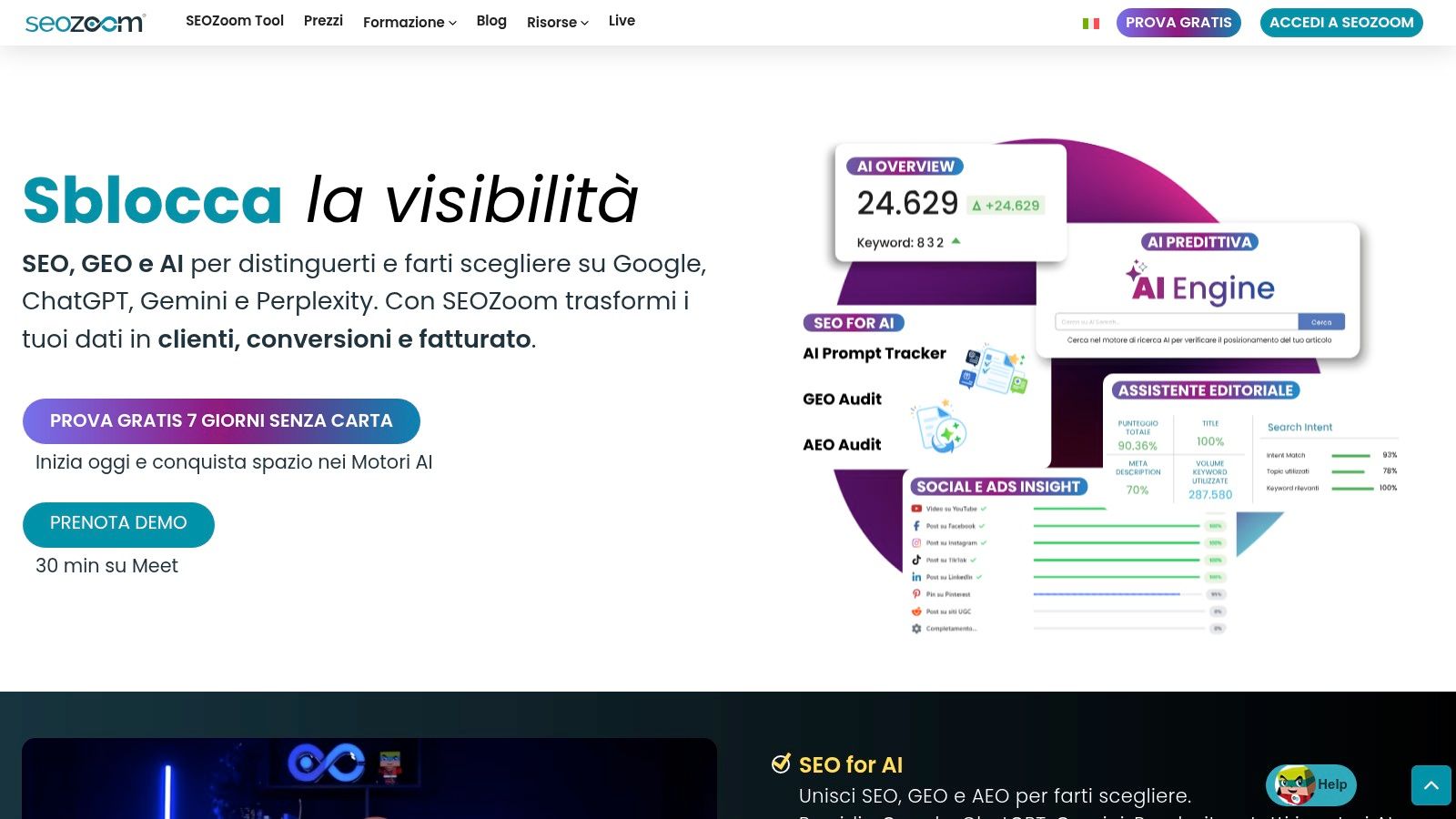Click the GEO Audit document icon

[x=940, y=426]
